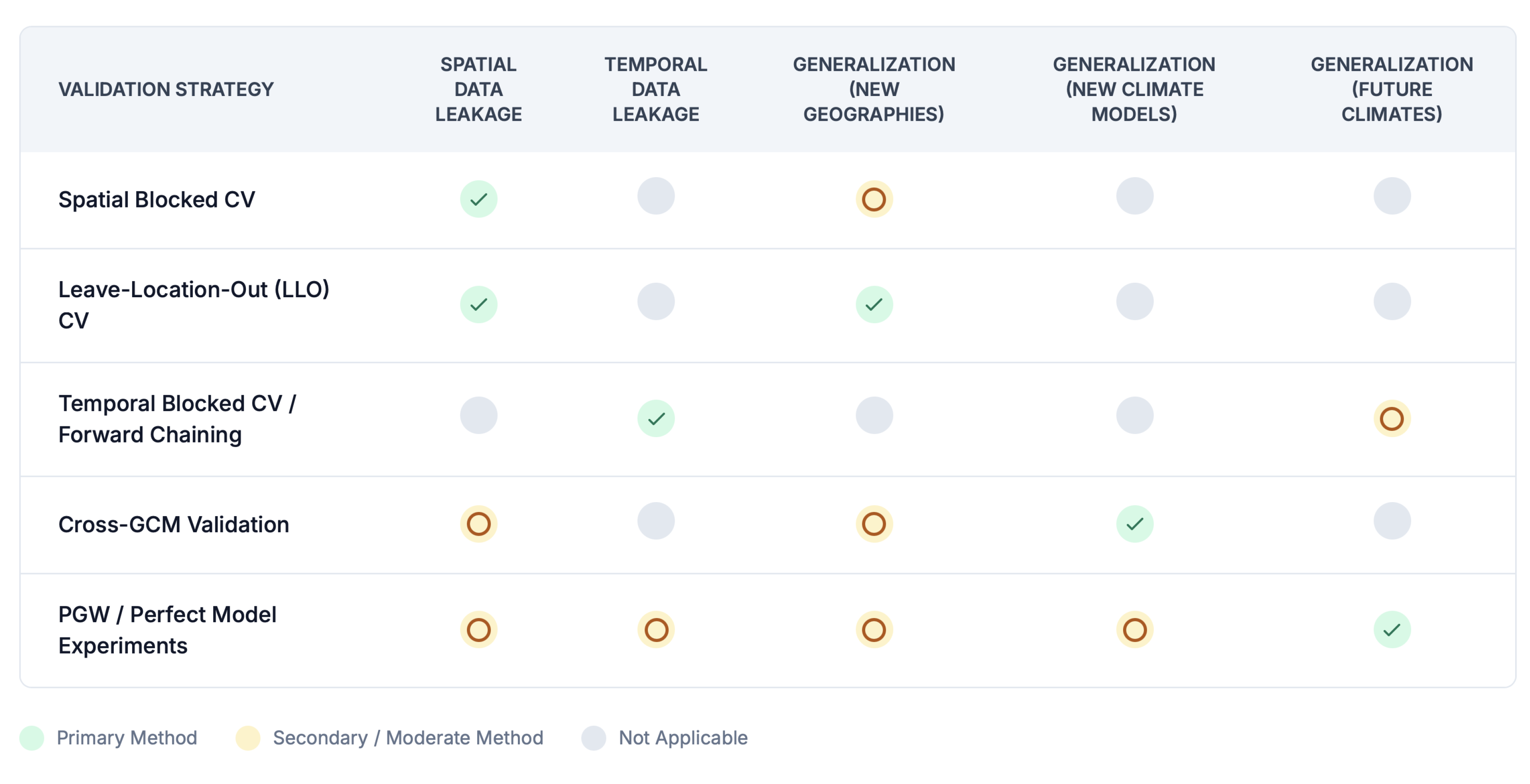The image size is (1530, 784).
Task: Click the Cross-GCM Validation row label
Action: pyautogui.click(x=173, y=524)
